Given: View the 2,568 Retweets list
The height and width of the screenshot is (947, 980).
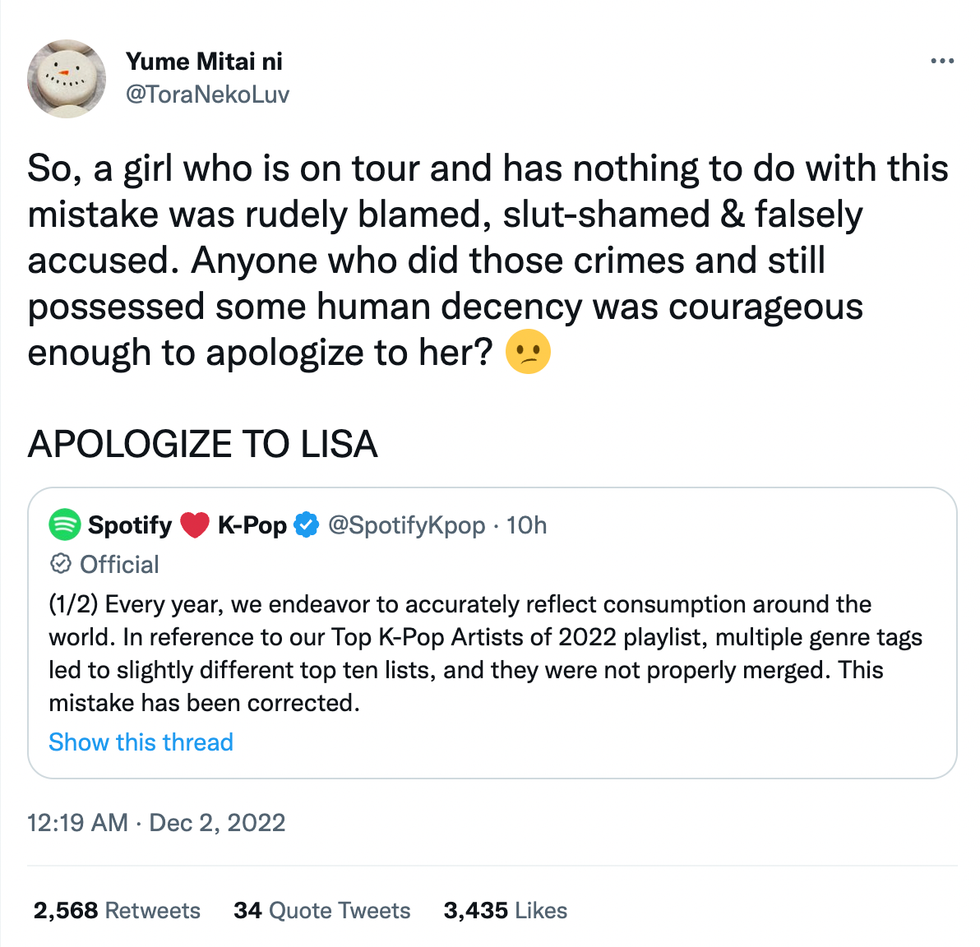Looking at the screenshot, I should (117, 911).
